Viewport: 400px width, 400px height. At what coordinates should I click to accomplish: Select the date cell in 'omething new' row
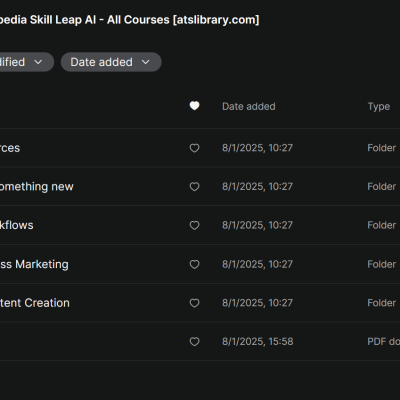(257, 186)
